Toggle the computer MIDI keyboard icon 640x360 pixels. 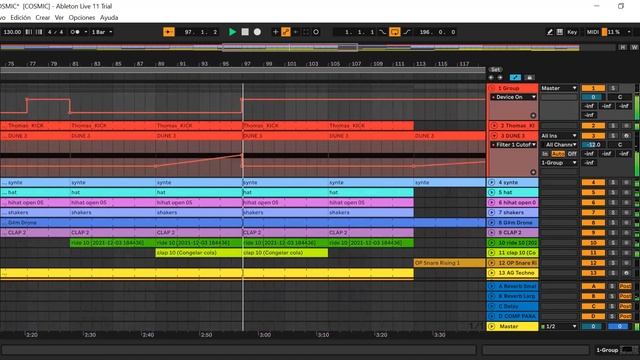[560, 32]
